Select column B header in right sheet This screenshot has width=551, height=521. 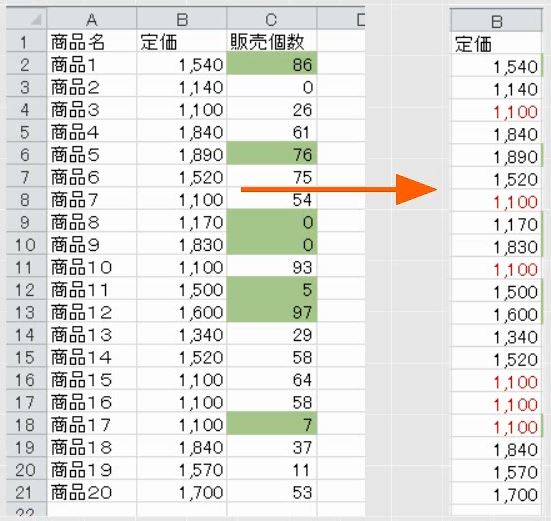click(x=496, y=21)
